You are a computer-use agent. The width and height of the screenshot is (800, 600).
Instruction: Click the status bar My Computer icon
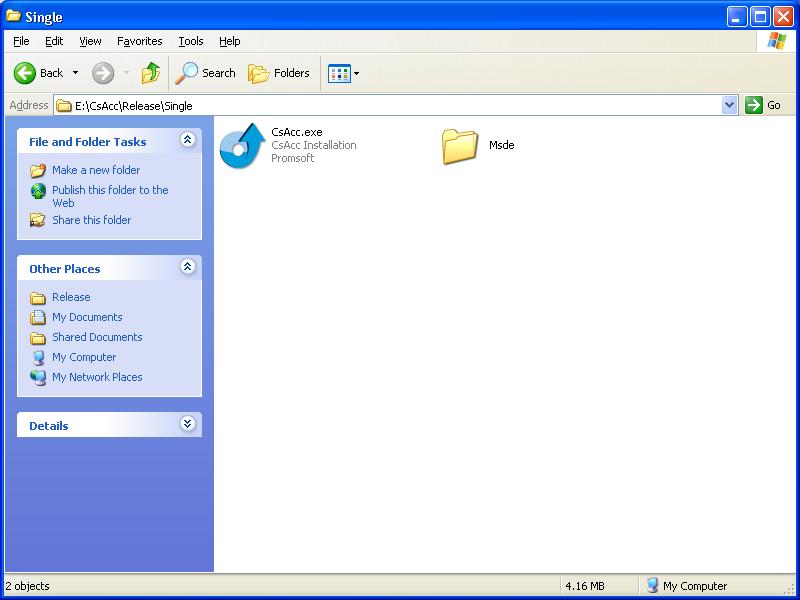(652, 585)
